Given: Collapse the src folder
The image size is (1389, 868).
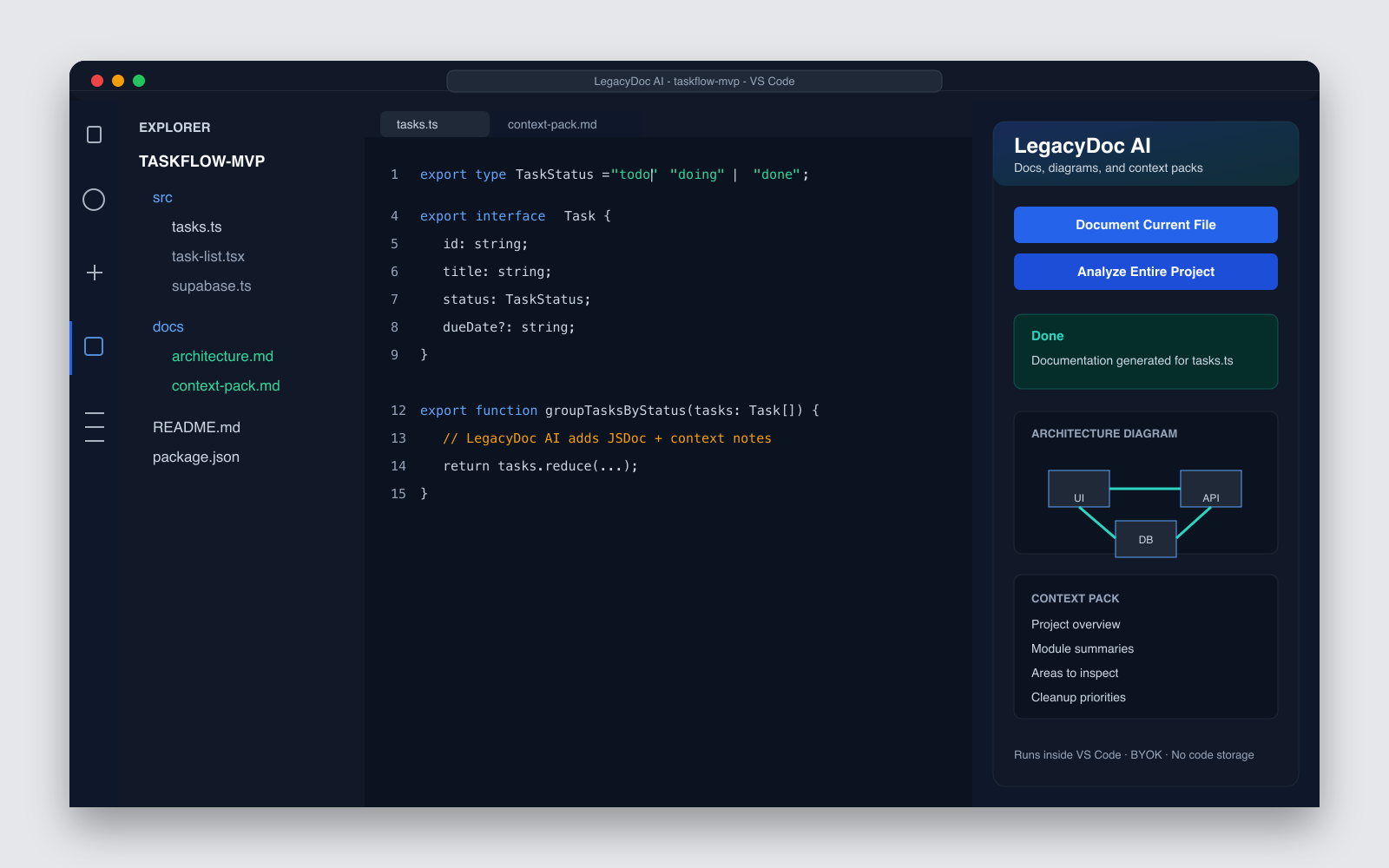Looking at the screenshot, I should [x=162, y=198].
